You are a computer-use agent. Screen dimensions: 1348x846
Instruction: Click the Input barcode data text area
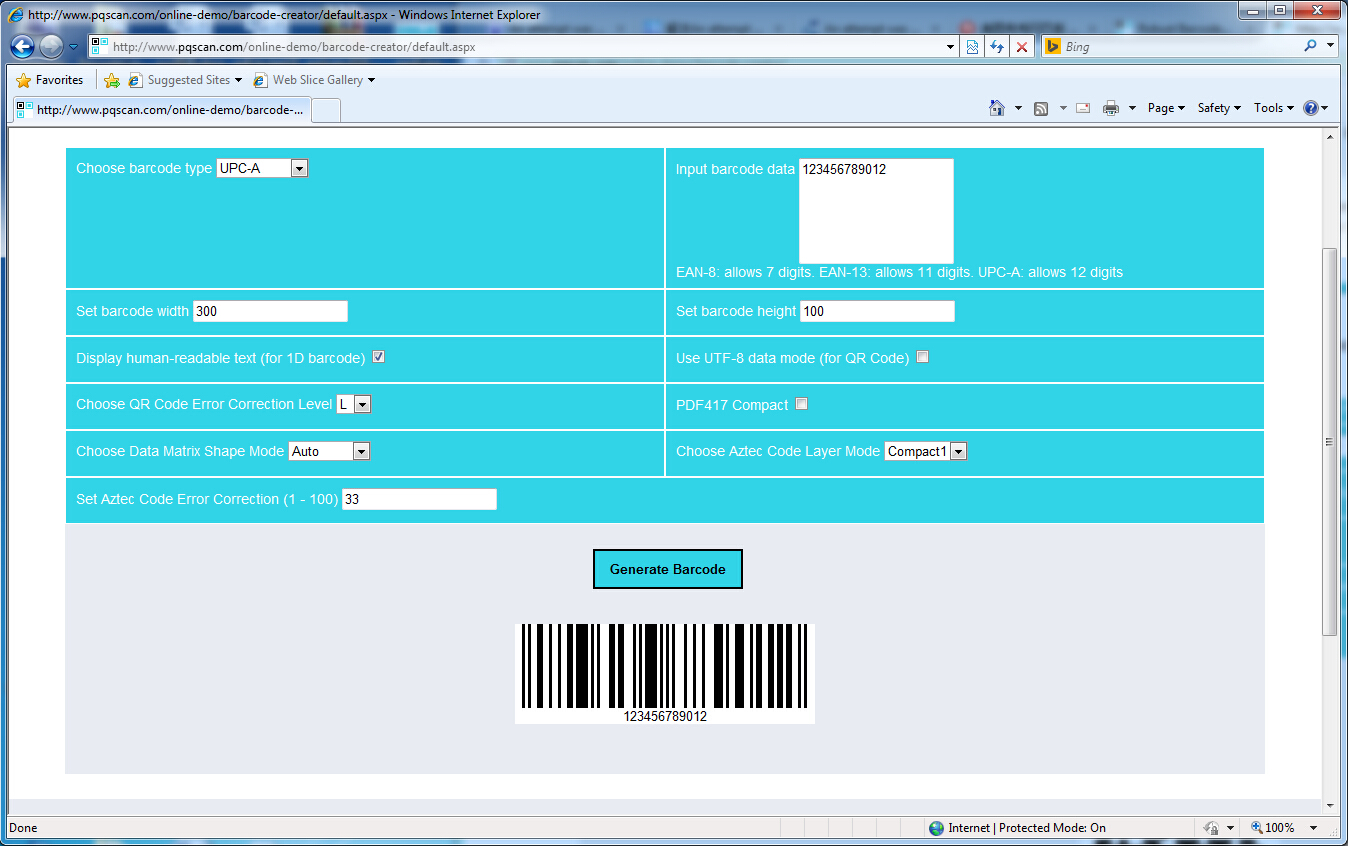(x=876, y=211)
